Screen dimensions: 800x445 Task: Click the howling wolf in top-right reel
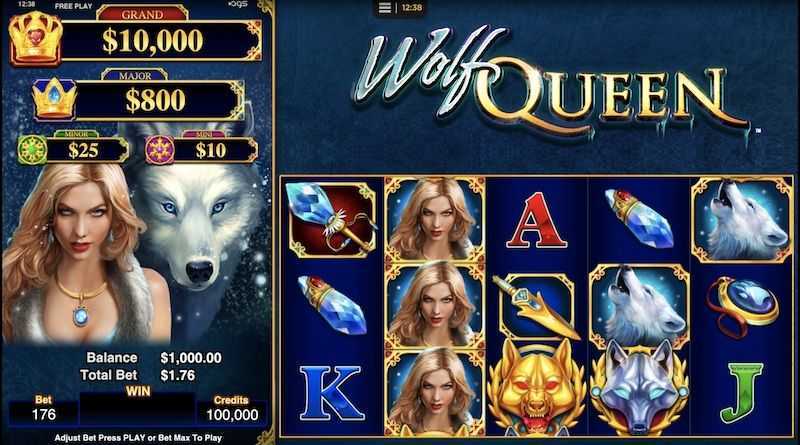click(x=741, y=220)
